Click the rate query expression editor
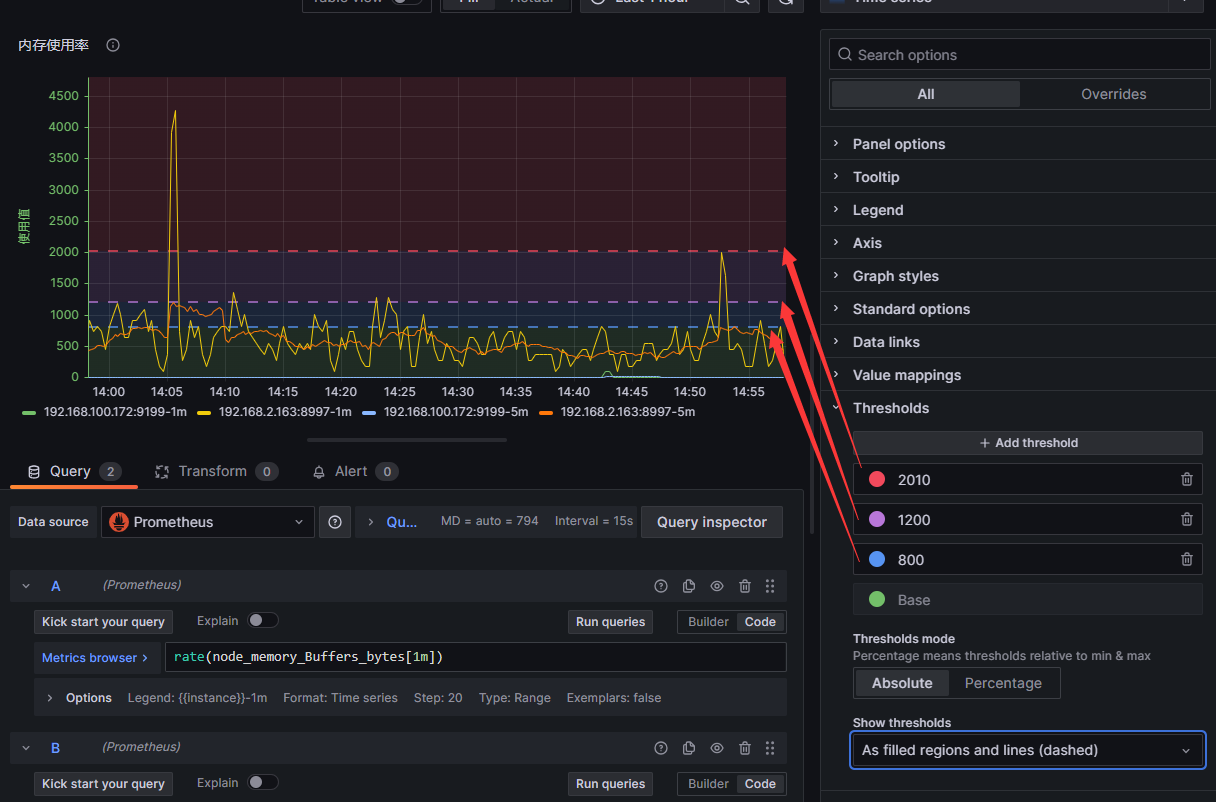Viewport: 1216px width, 802px height. [476, 657]
